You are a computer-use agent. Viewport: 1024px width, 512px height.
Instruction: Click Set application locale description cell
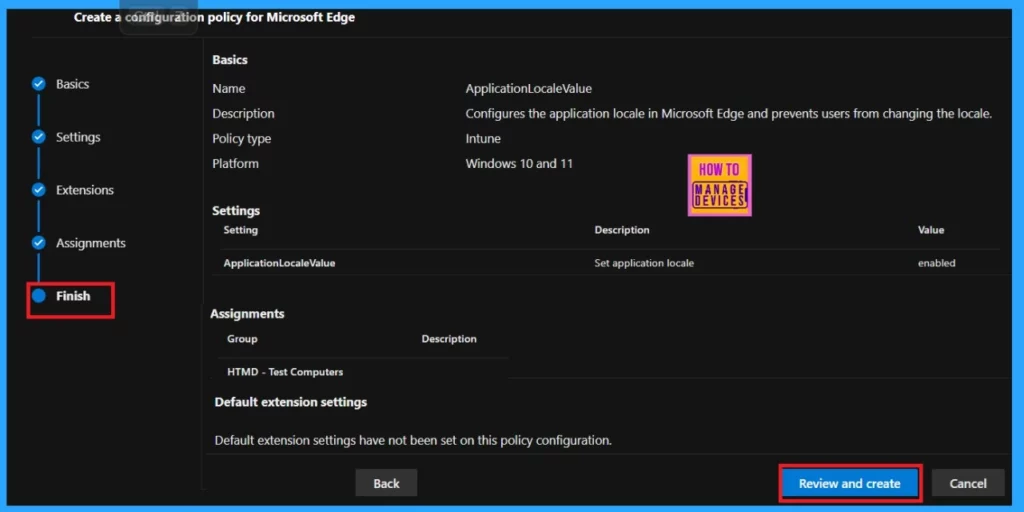tap(644, 263)
